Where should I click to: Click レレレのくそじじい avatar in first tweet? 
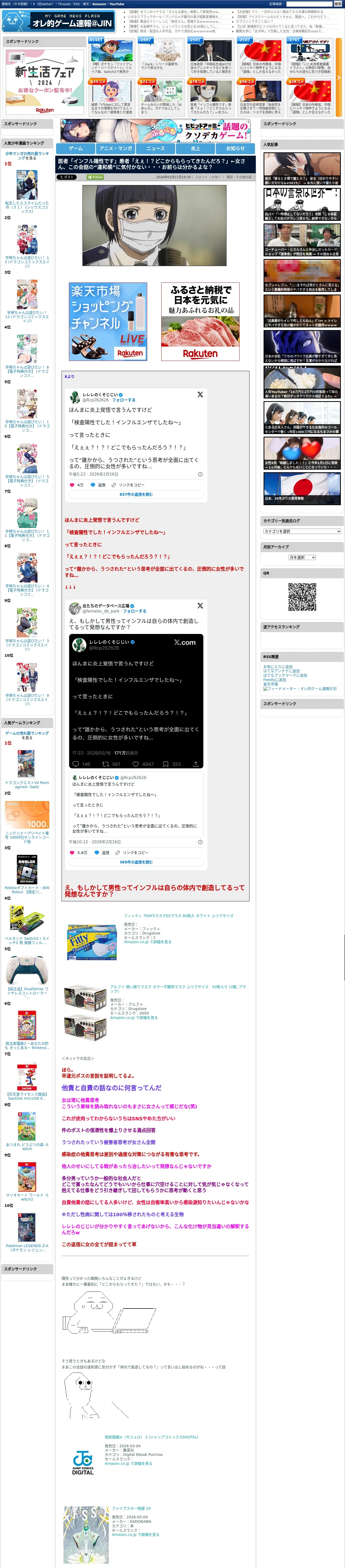click(x=75, y=397)
